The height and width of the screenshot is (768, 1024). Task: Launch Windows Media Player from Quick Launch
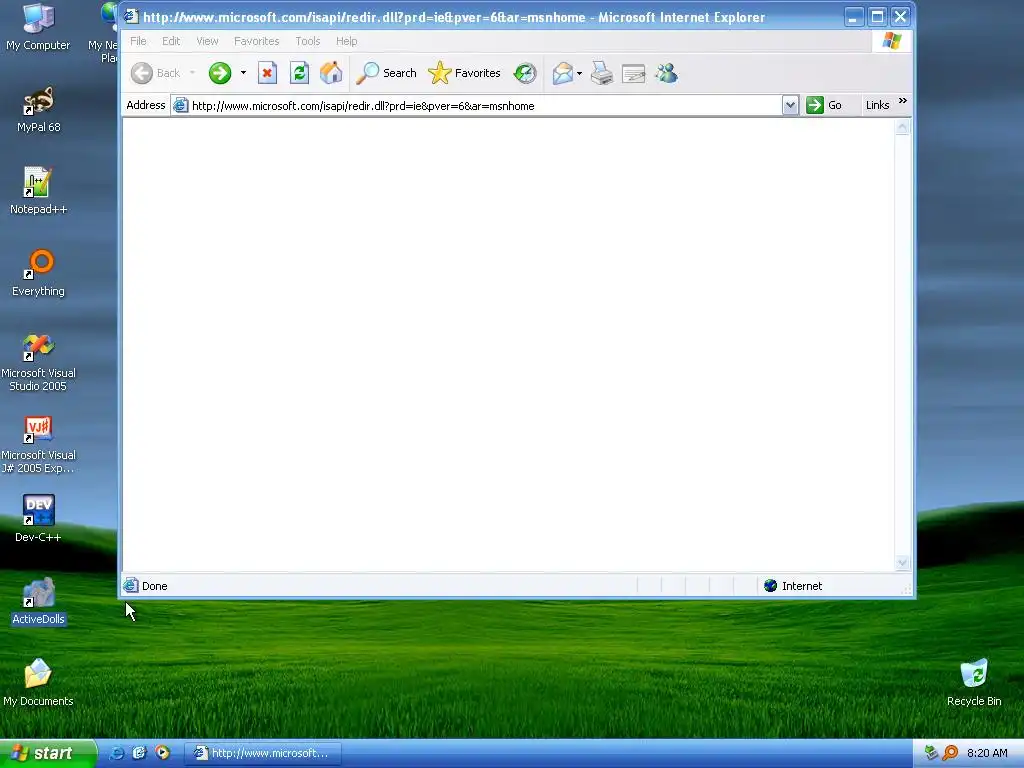tap(162, 753)
